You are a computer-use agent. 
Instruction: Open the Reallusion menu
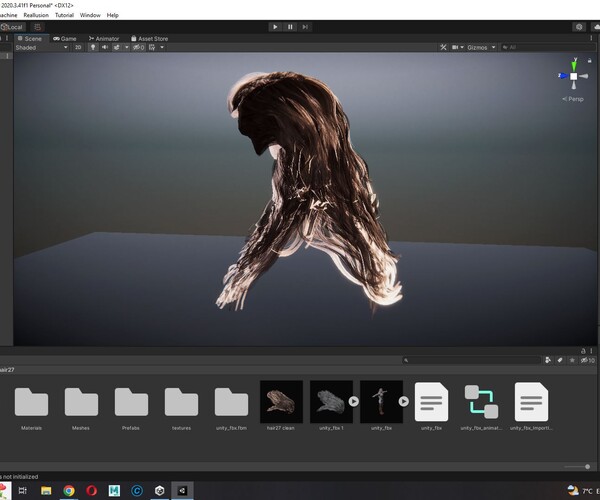click(x=36, y=15)
